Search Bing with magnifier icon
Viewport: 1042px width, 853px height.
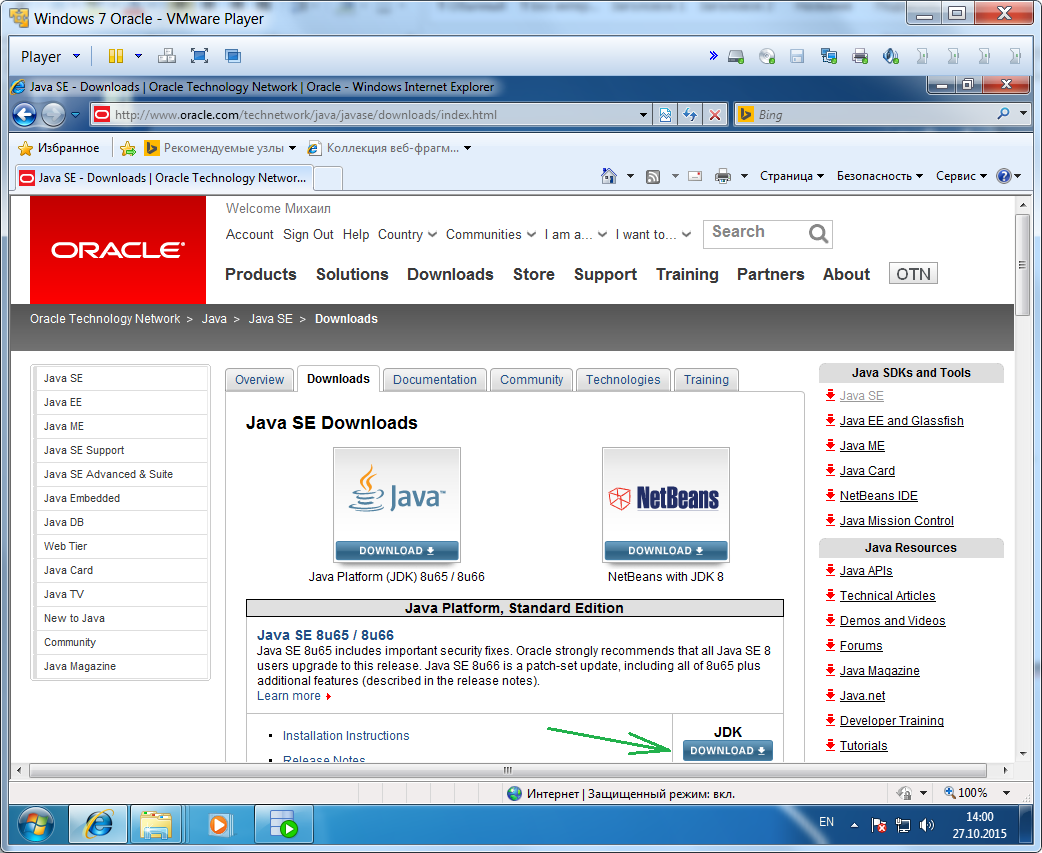pos(1003,114)
